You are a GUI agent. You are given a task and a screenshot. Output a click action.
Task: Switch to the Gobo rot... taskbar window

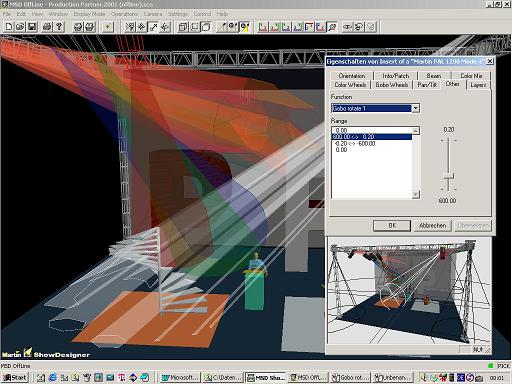[x=350, y=377]
